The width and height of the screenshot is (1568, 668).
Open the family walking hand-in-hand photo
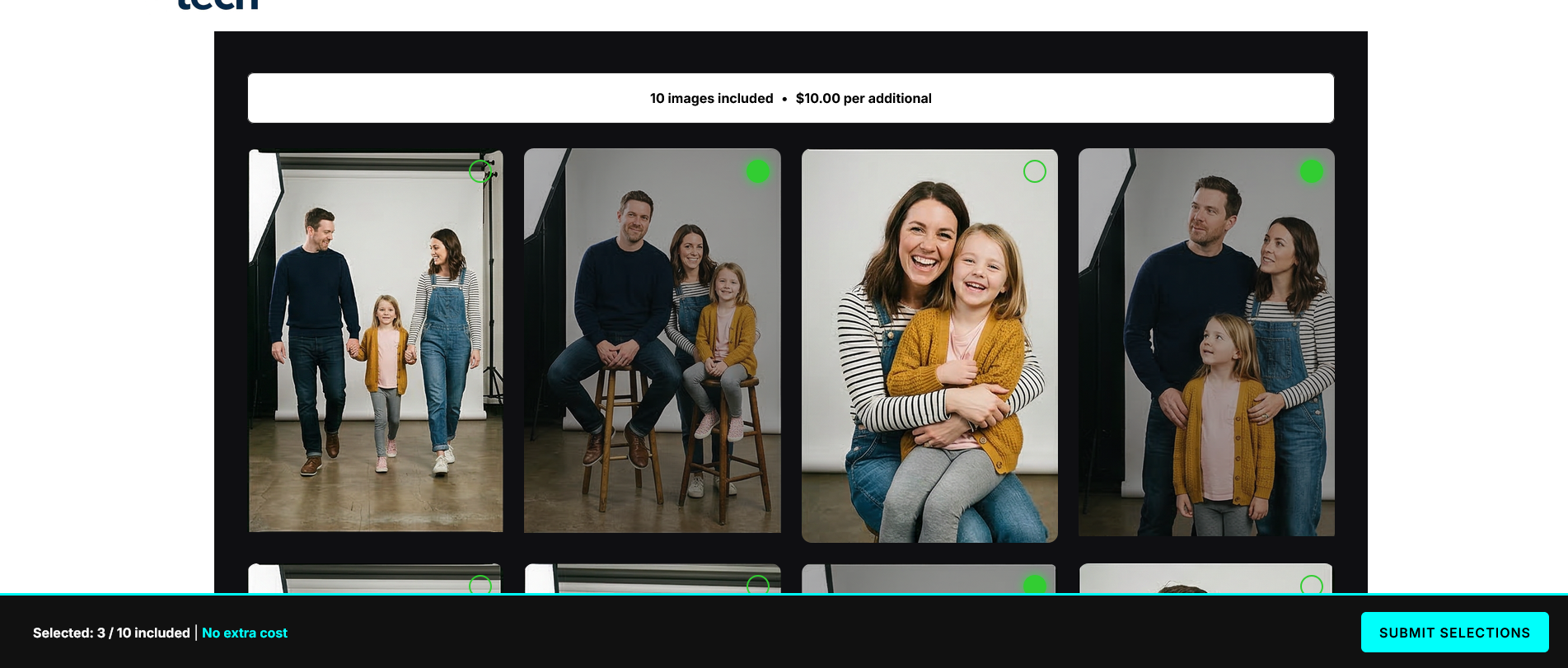coord(376,346)
